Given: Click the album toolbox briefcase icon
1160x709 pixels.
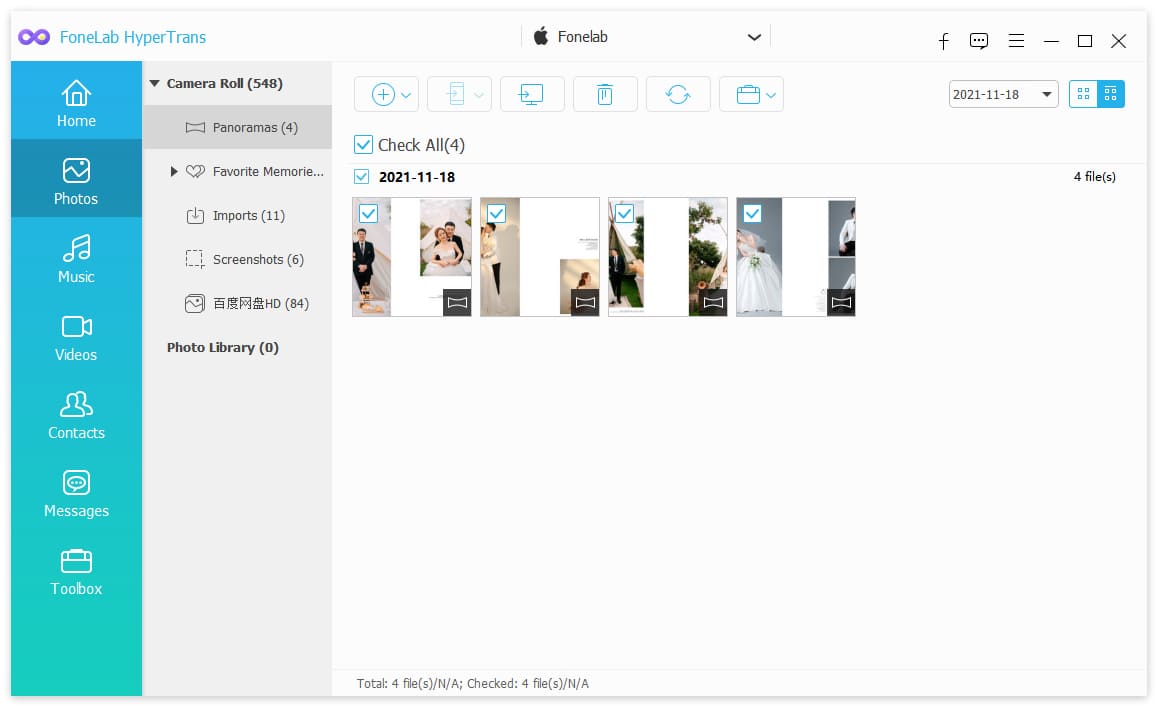Looking at the screenshot, I should click(748, 95).
